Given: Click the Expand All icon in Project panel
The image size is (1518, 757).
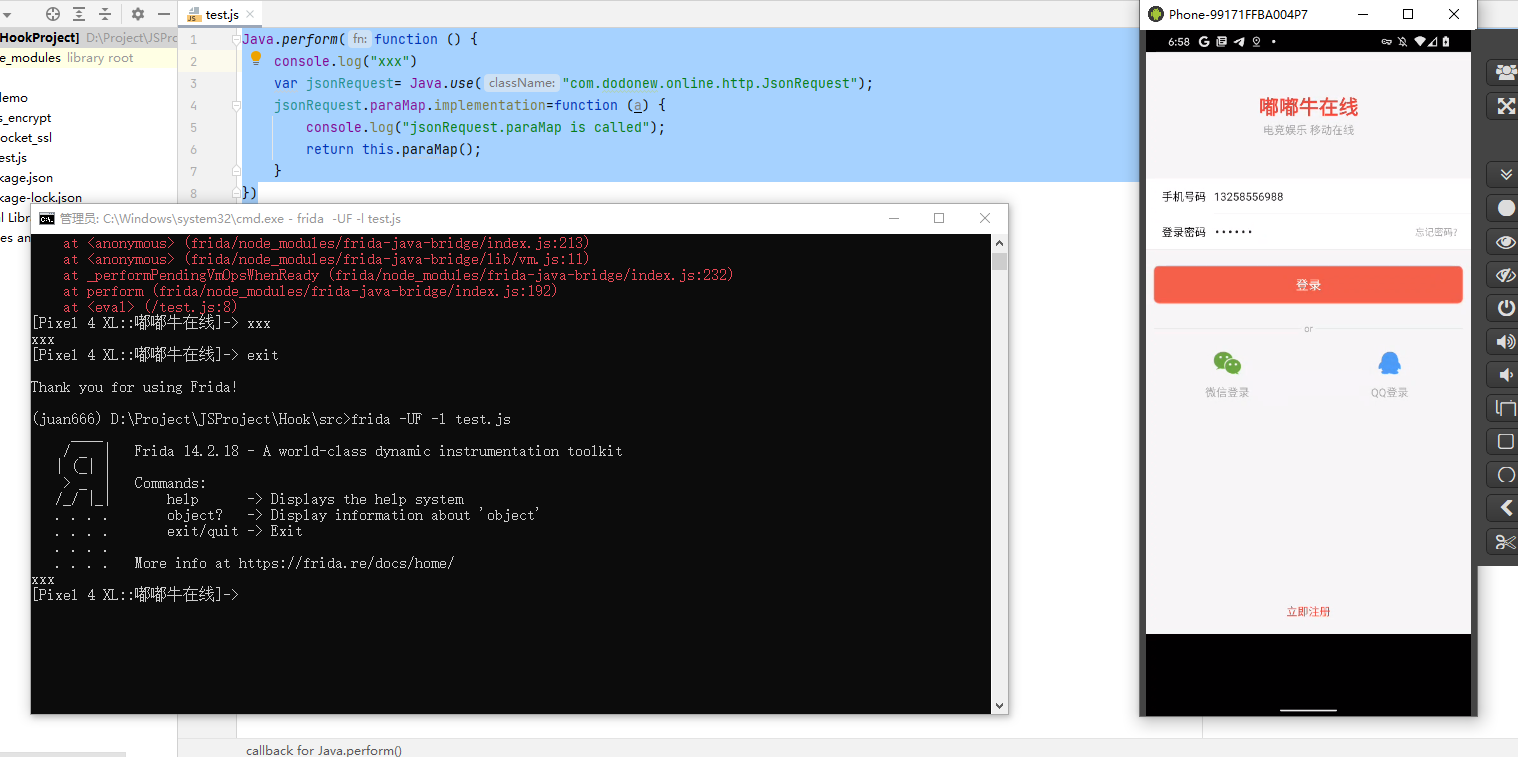Looking at the screenshot, I should (79, 14).
